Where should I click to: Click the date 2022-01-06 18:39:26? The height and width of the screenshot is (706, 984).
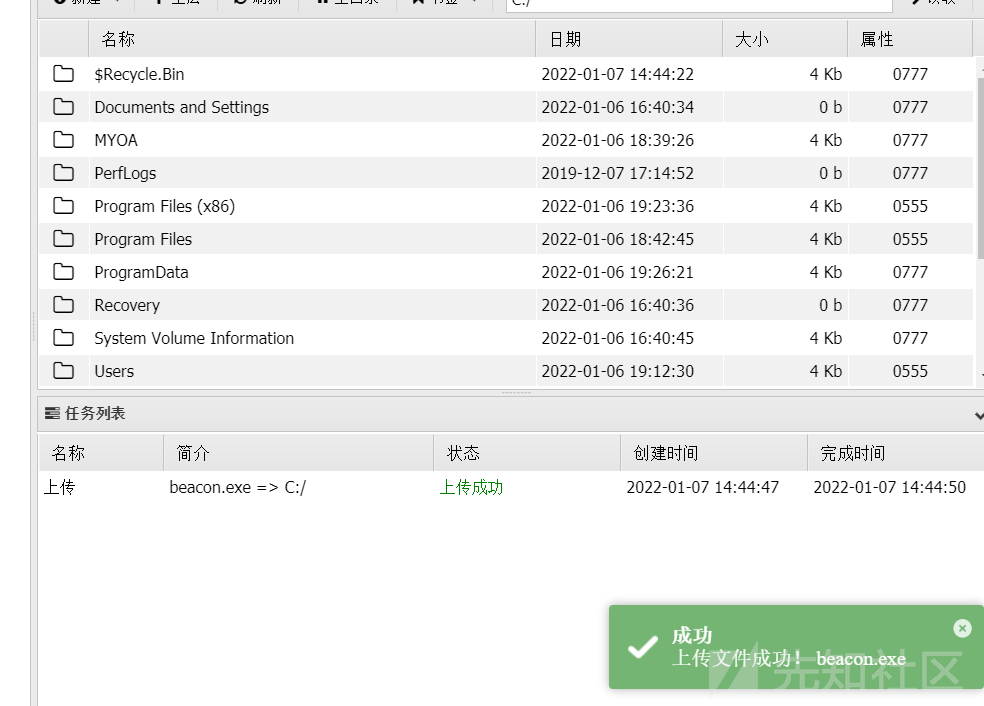pos(618,140)
